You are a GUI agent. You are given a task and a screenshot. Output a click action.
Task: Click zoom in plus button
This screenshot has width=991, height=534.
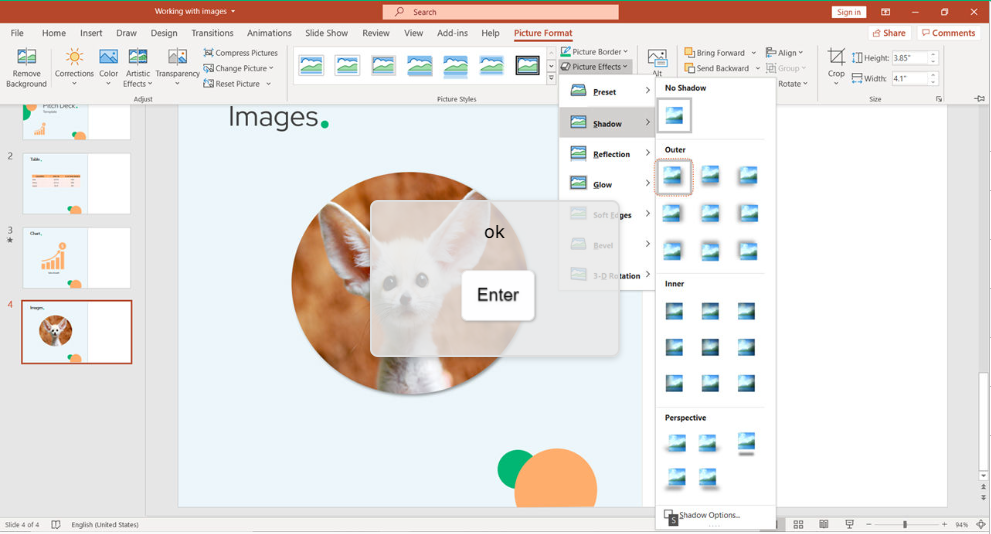click(x=944, y=525)
